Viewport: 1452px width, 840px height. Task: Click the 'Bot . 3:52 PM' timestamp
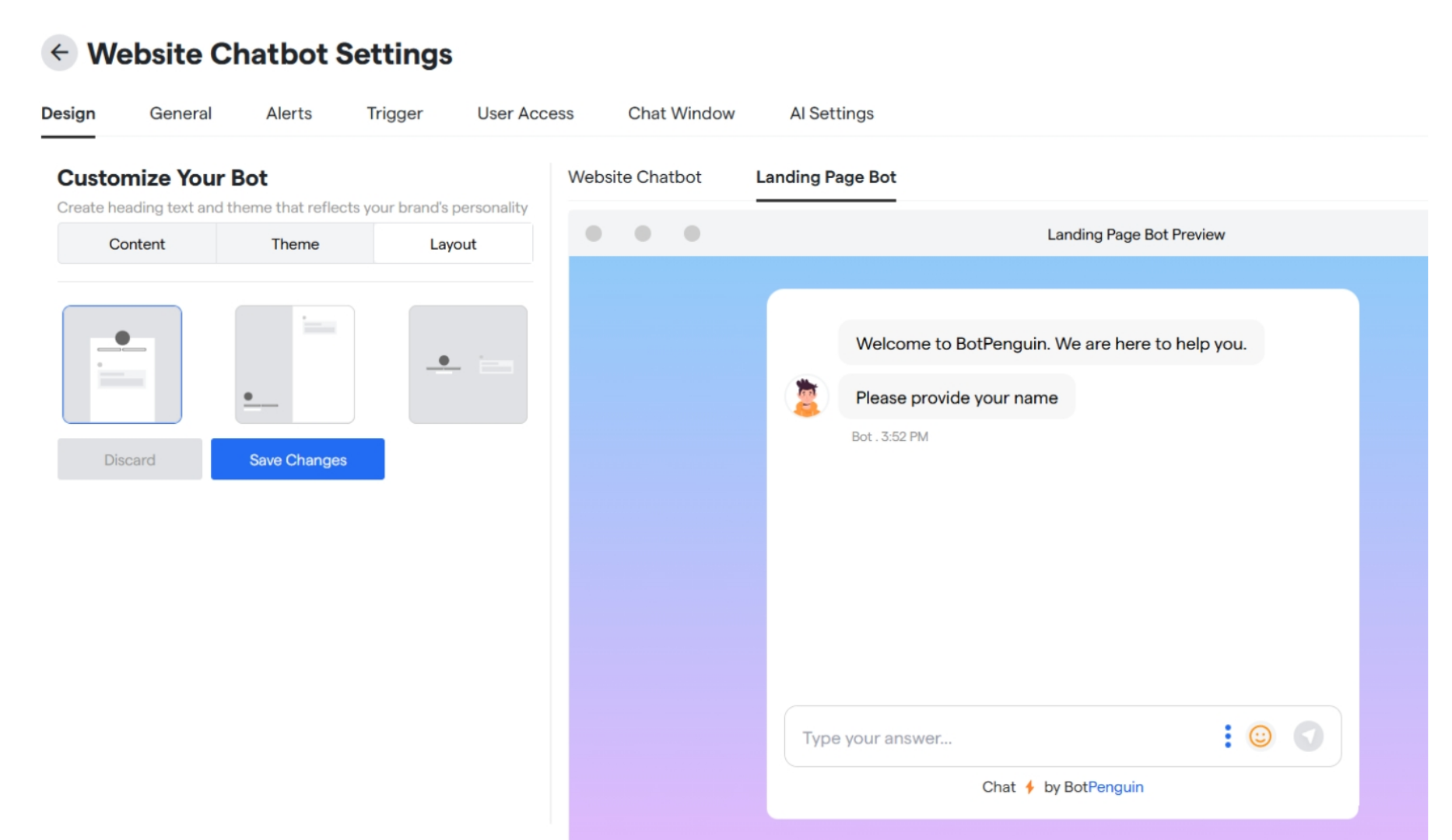pyautogui.click(x=889, y=437)
